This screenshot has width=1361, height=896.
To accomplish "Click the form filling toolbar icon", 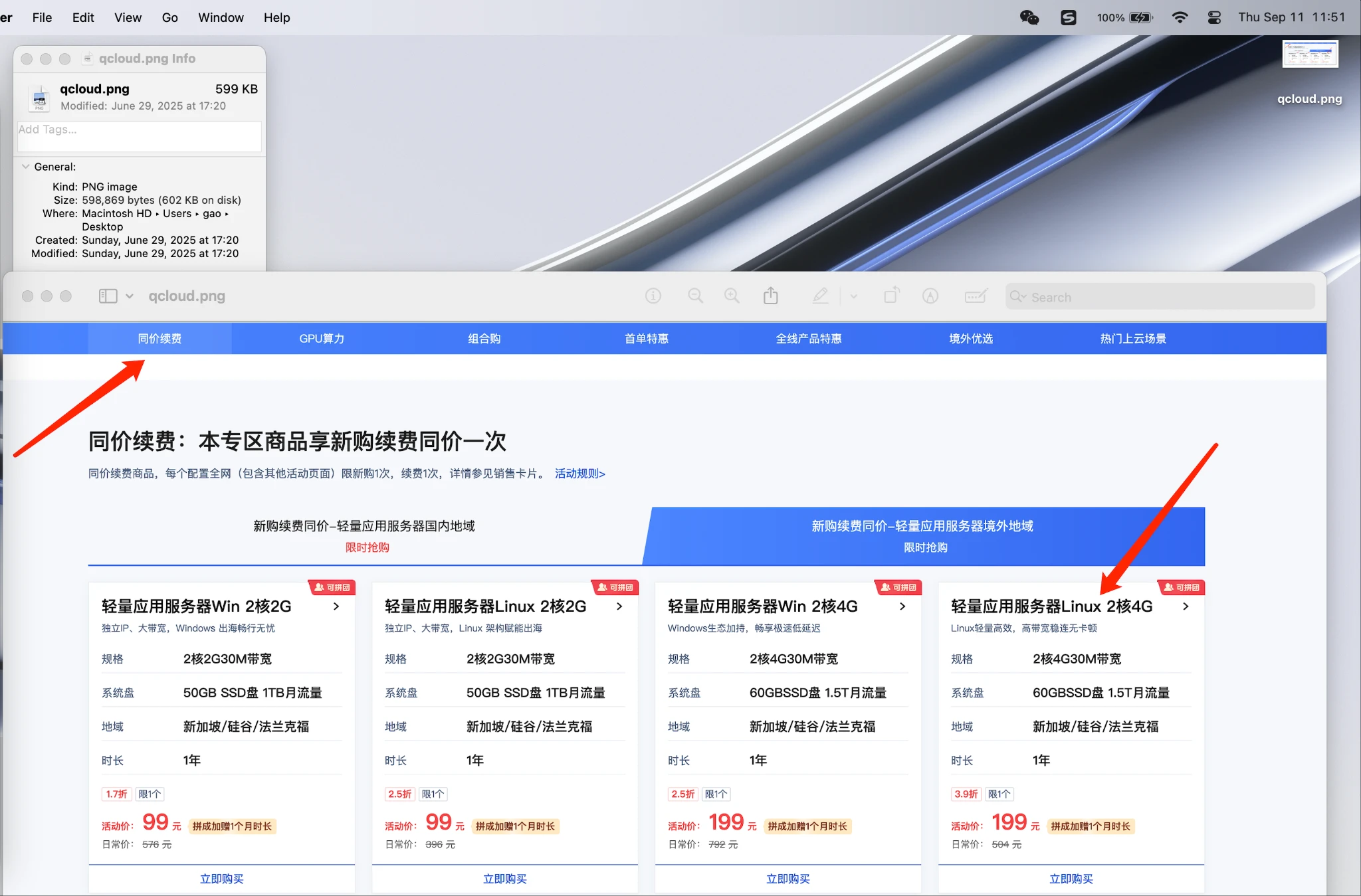I will point(976,296).
